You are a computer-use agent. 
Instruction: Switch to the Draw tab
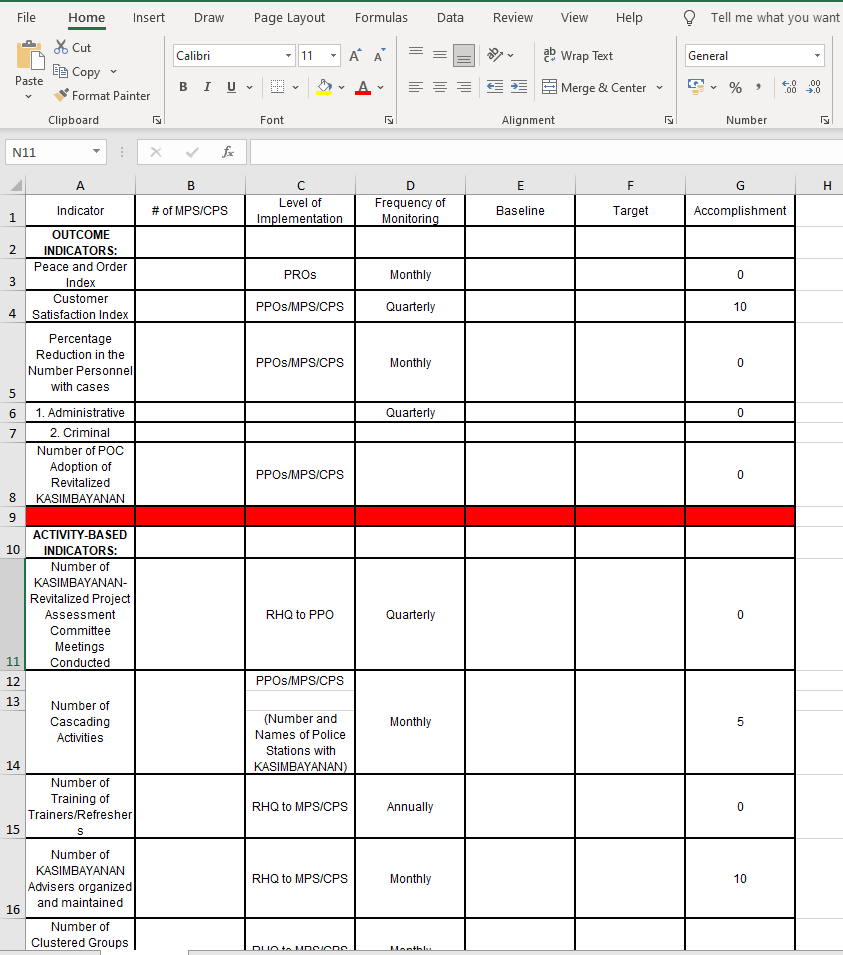click(209, 18)
